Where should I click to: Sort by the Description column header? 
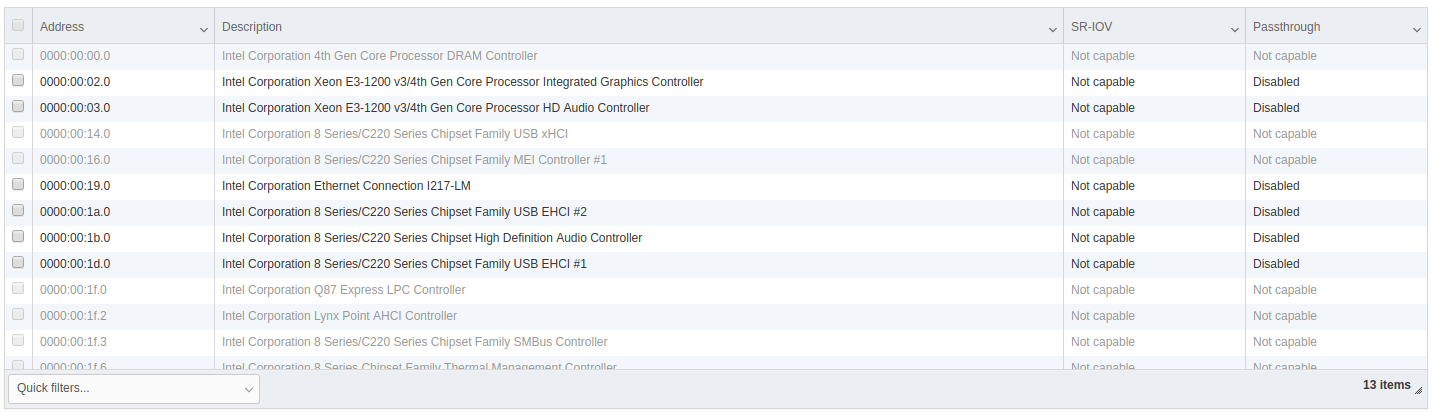[x=252, y=27]
